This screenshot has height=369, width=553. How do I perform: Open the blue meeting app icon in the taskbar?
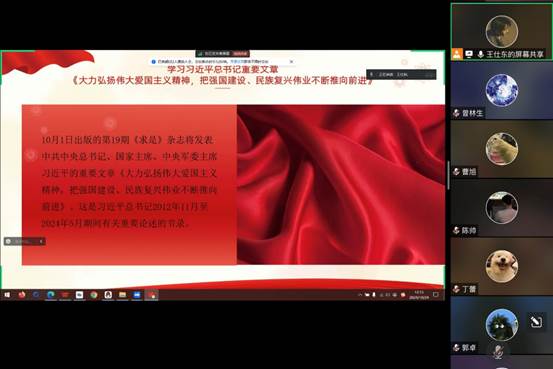[x=137, y=295]
